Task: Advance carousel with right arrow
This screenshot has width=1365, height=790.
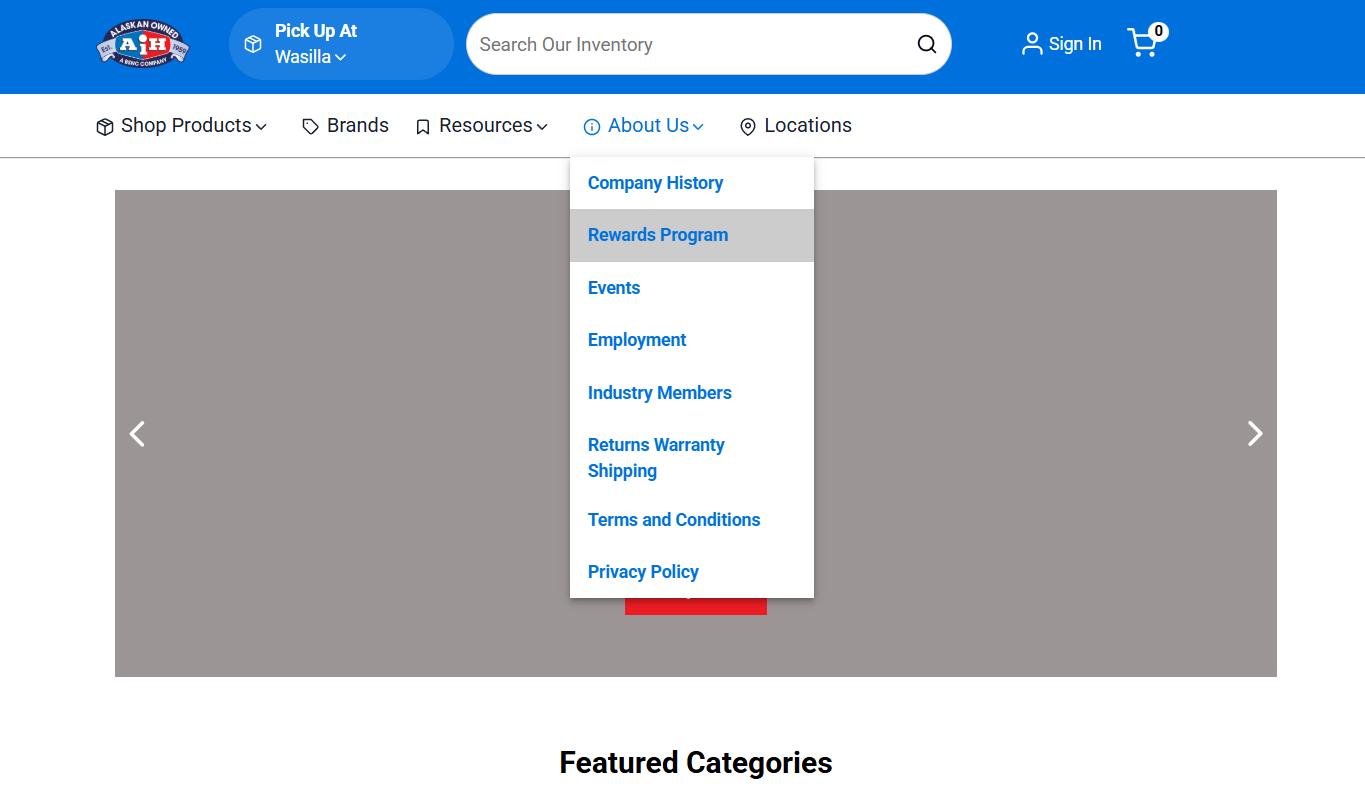Action: [1254, 433]
